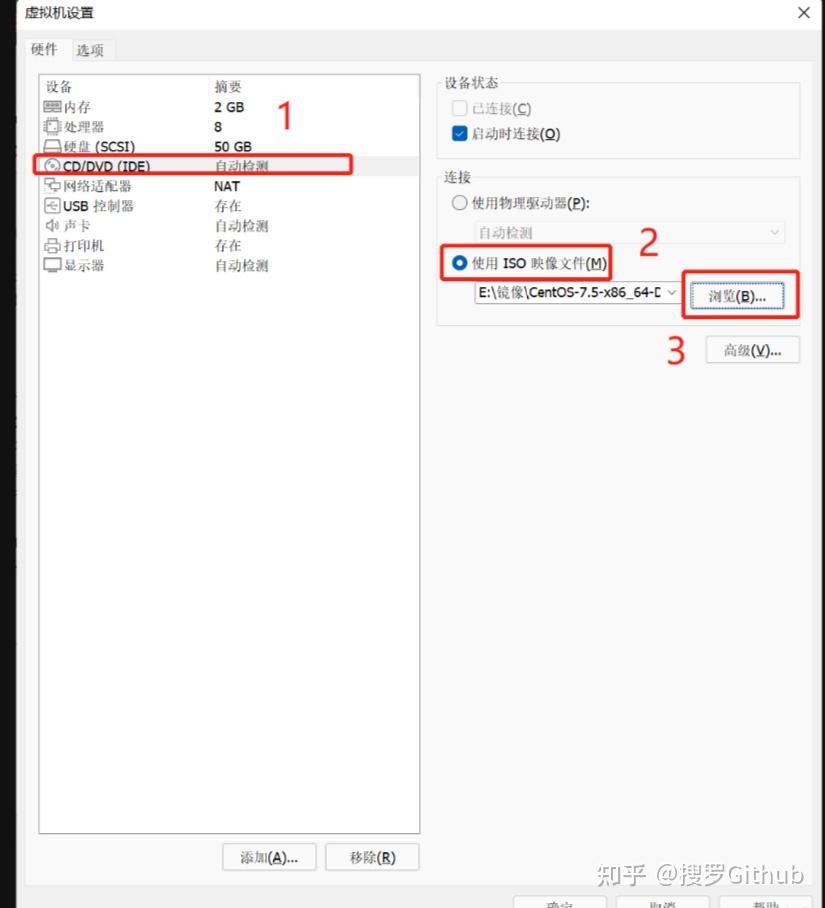Select the 打印机 printer icon

point(52,246)
